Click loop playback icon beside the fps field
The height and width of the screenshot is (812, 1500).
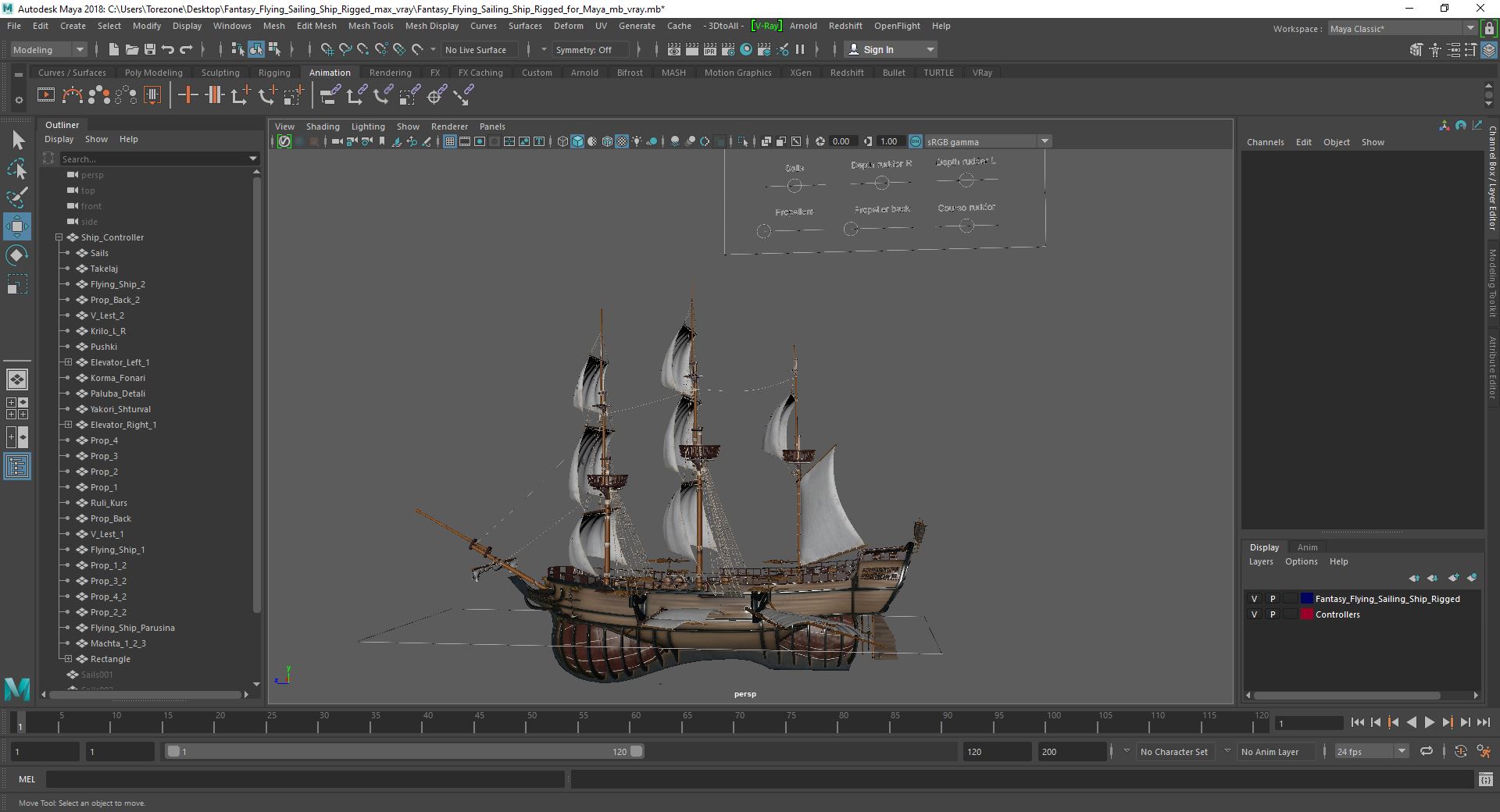(x=1427, y=751)
